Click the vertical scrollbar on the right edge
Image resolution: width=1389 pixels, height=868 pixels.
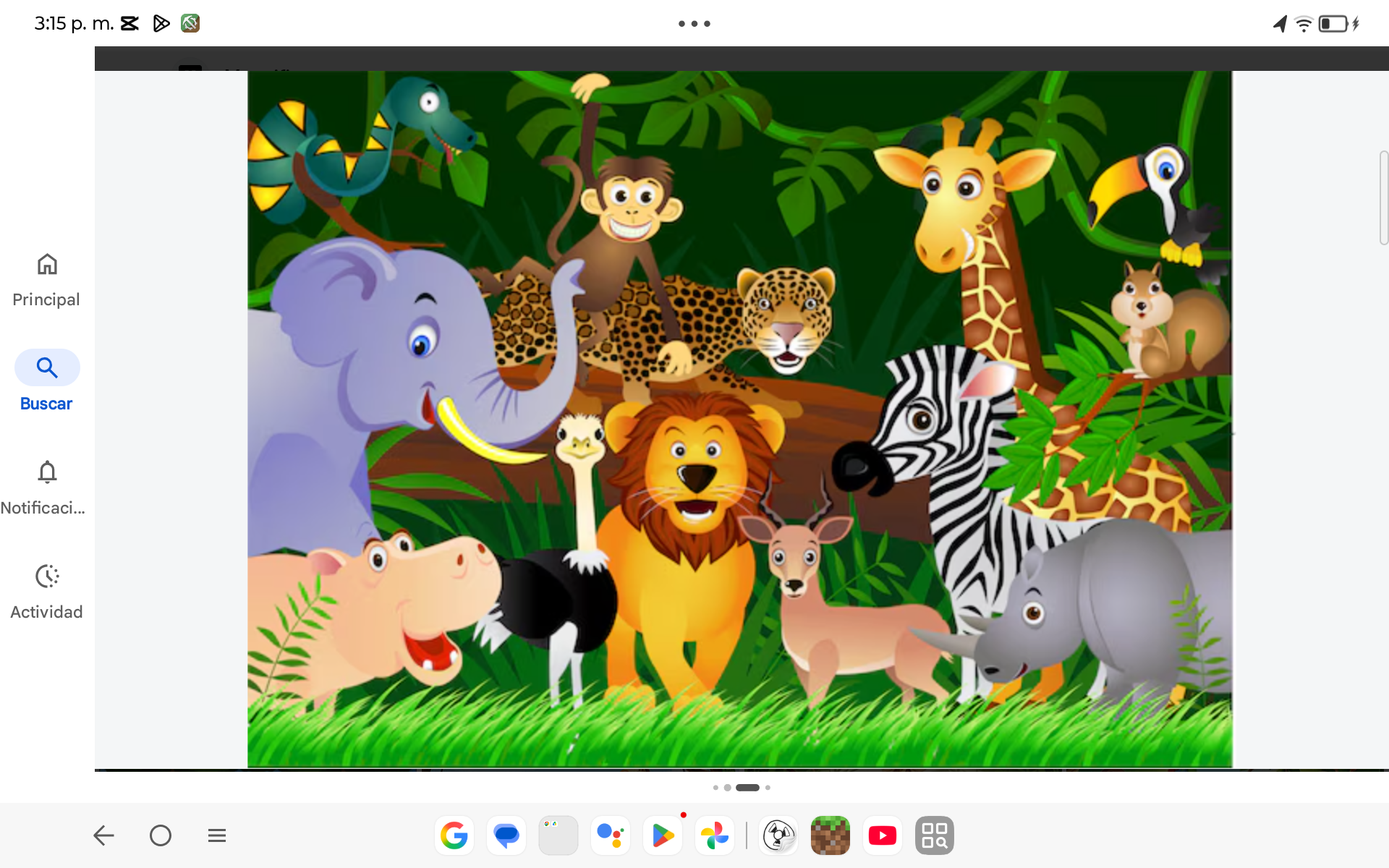(x=1383, y=197)
